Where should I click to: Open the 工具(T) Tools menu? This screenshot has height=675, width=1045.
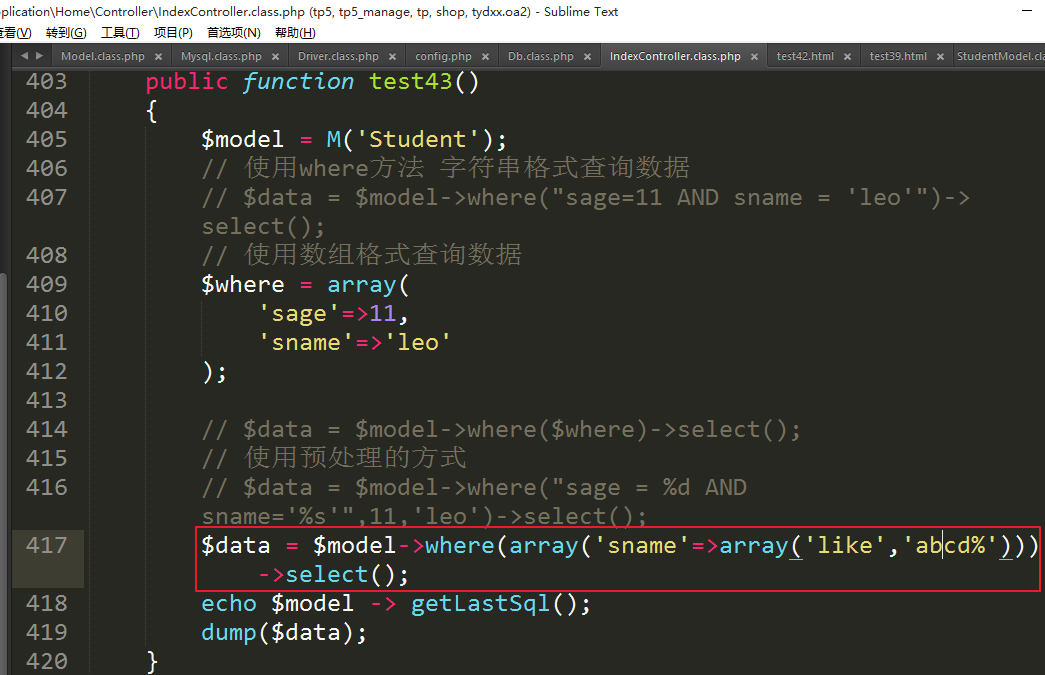tap(120, 33)
